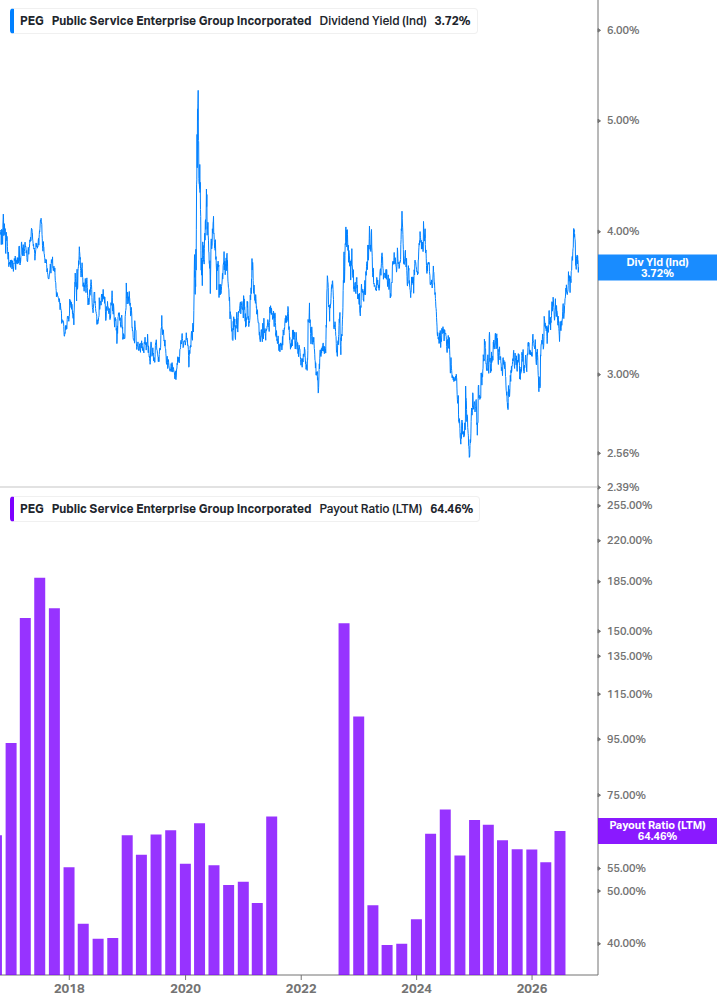Viewport: 717px width, 1005px height.
Task: Select the purple color marker in Payout Ratio legend
Action: point(12,509)
